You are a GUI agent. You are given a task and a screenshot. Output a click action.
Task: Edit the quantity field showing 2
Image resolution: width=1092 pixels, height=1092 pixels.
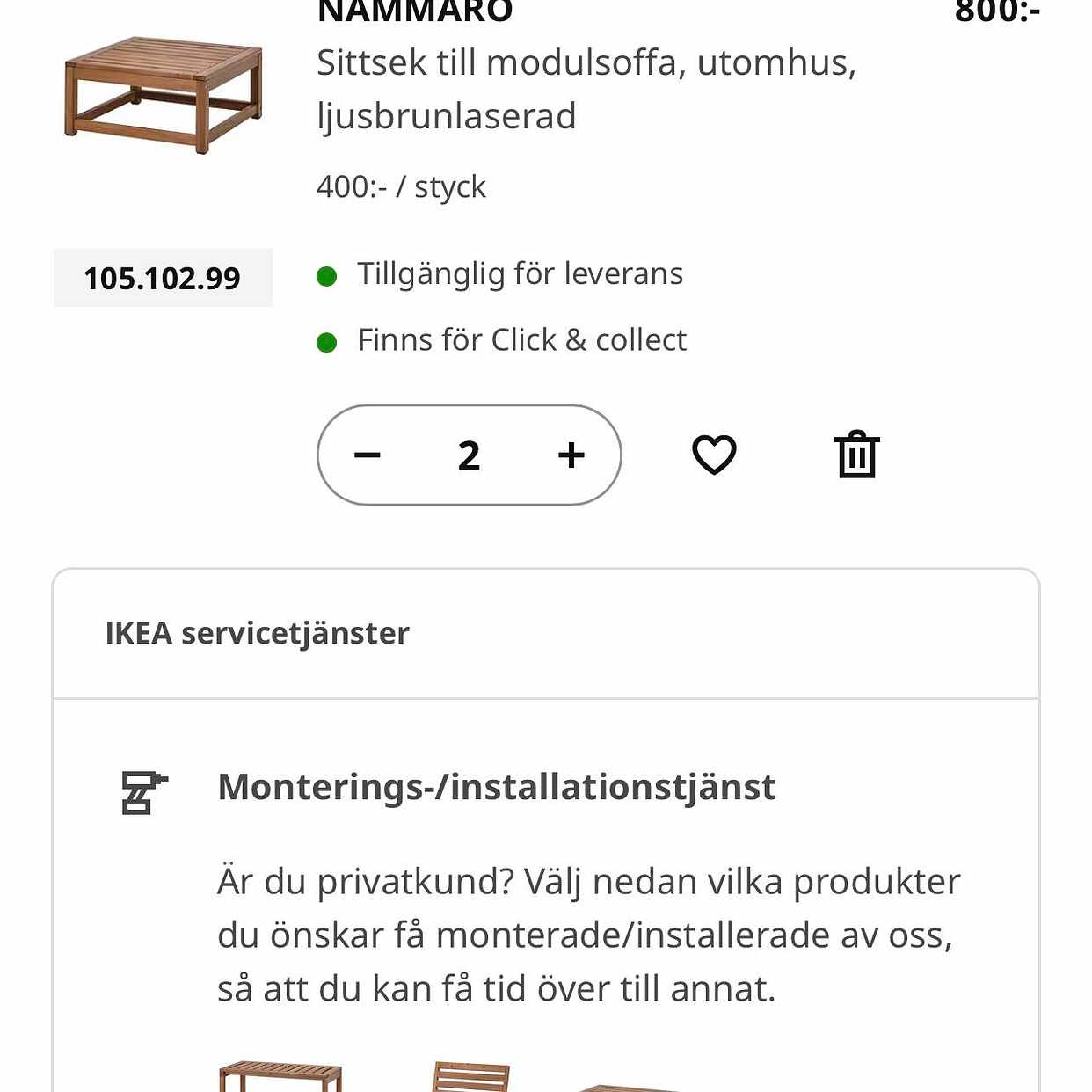tap(469, 455)
